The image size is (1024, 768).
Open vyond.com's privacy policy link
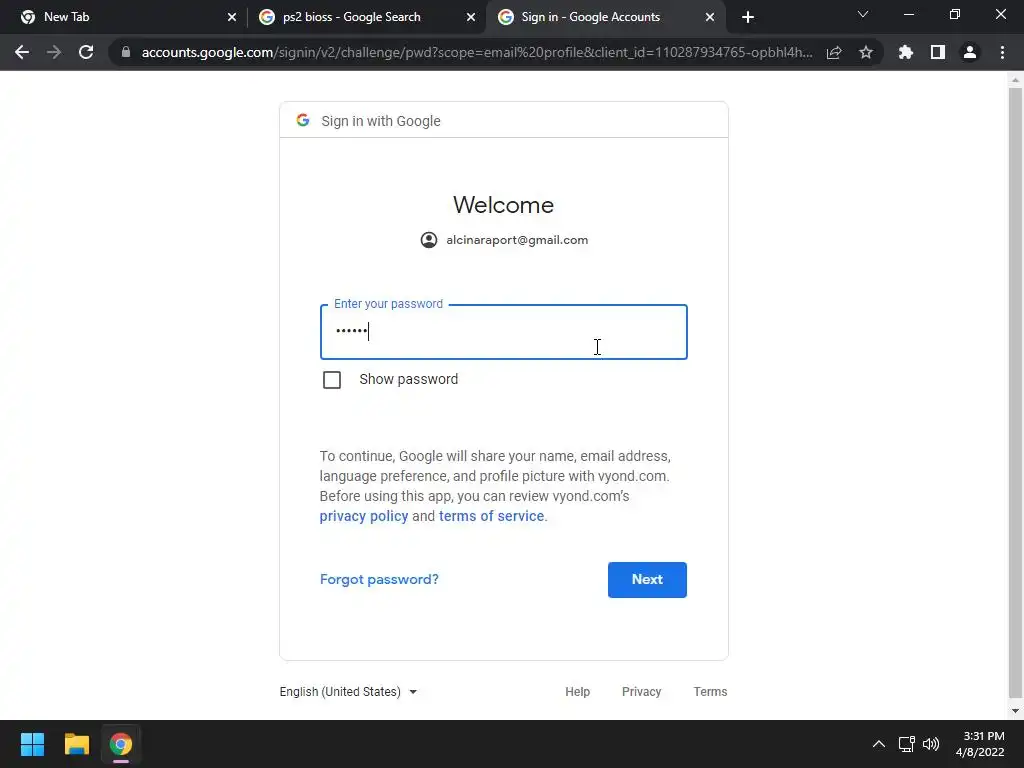click(364, 516)
